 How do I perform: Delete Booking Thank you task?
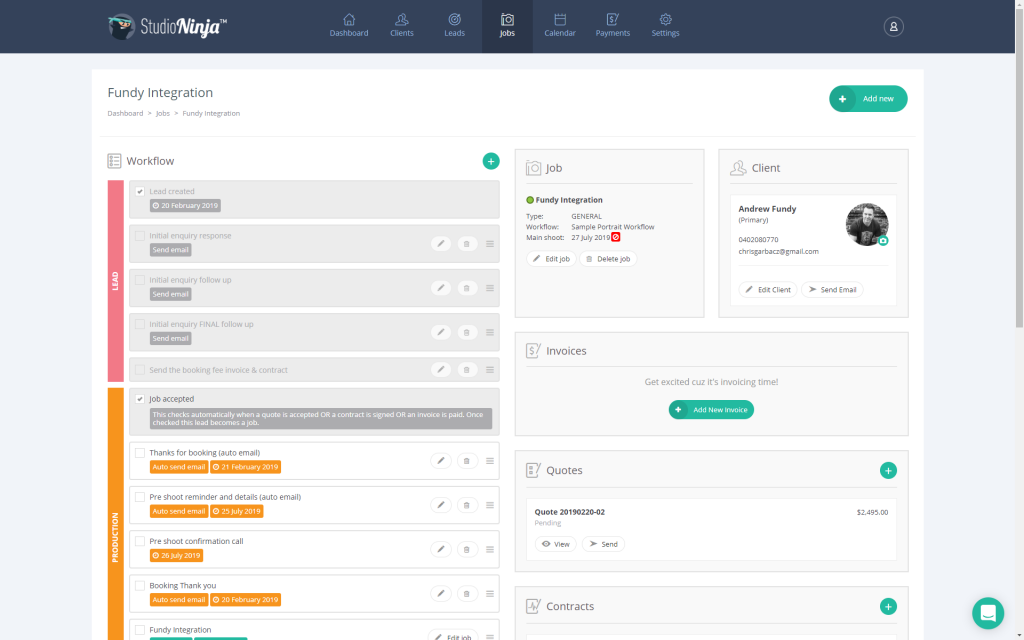coord(466,594)
